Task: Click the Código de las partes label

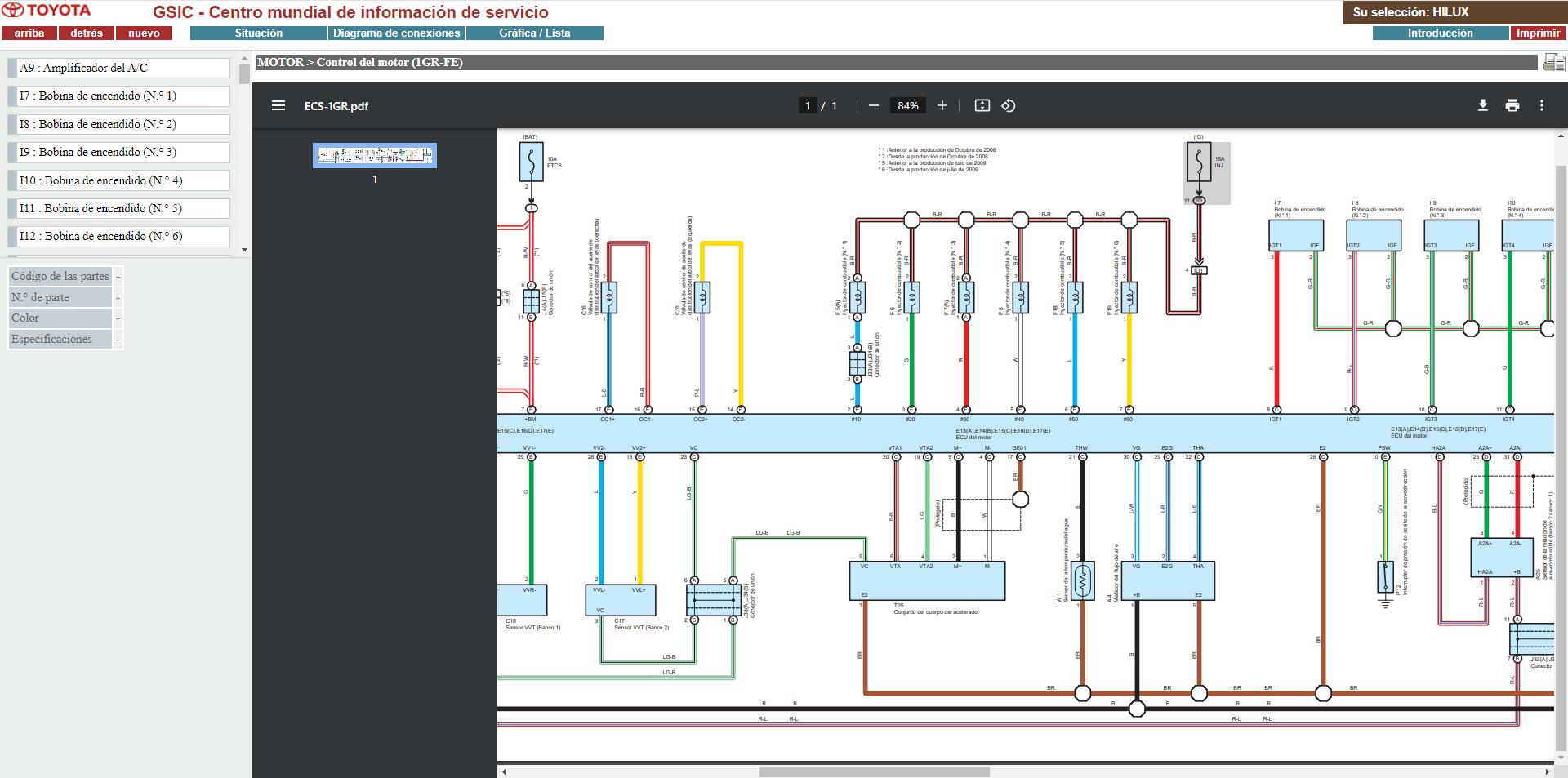Action: [x=60, y=276]
